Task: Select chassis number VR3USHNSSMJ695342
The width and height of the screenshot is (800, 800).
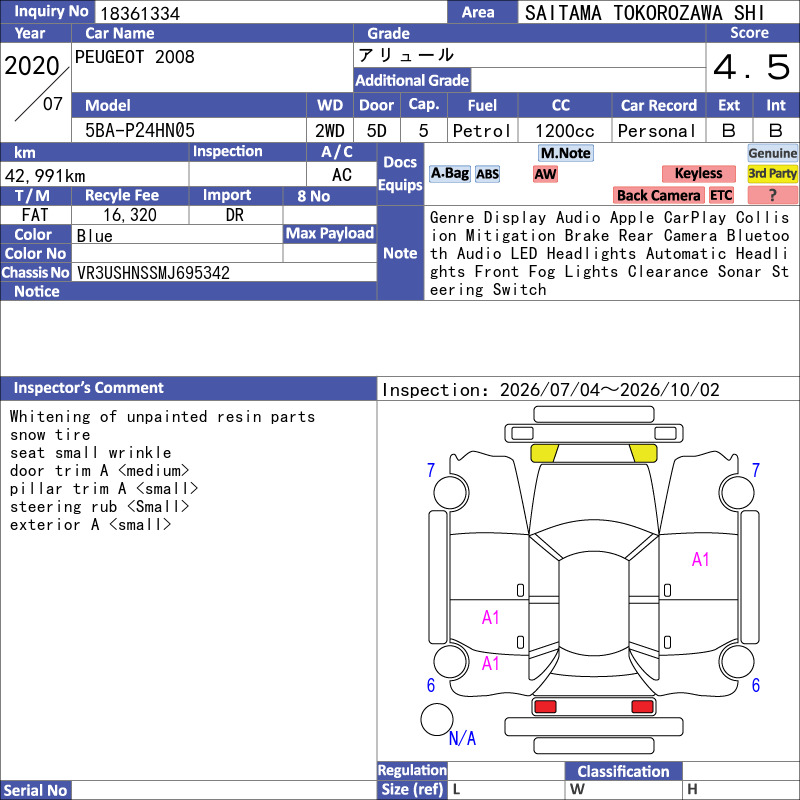Action: coord(153,273)
